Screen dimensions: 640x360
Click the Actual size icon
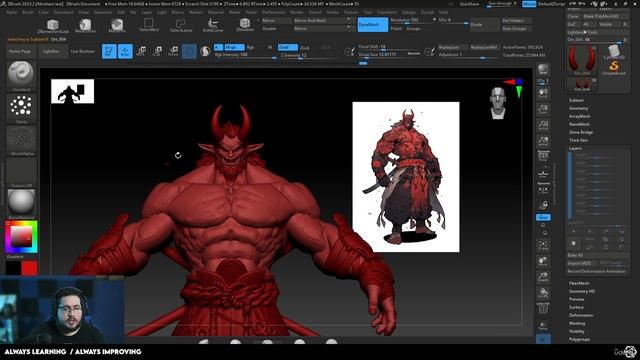[543, 125]
